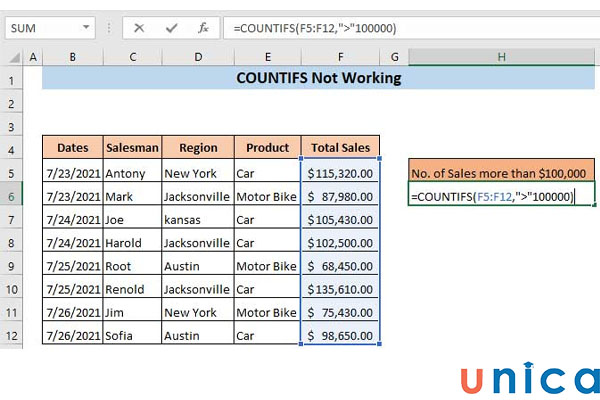Select column F header

click(339, 58)
